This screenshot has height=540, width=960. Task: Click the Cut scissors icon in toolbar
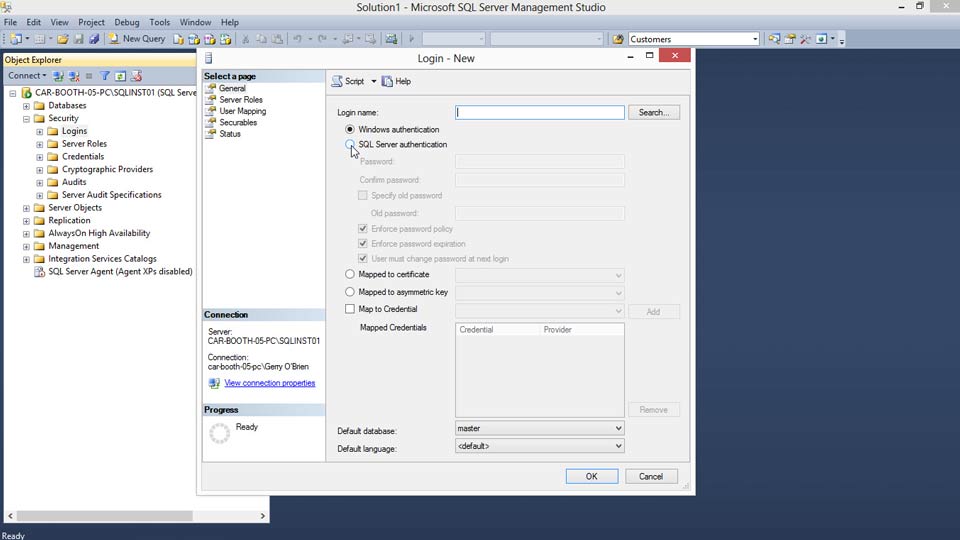coord(246,39)
